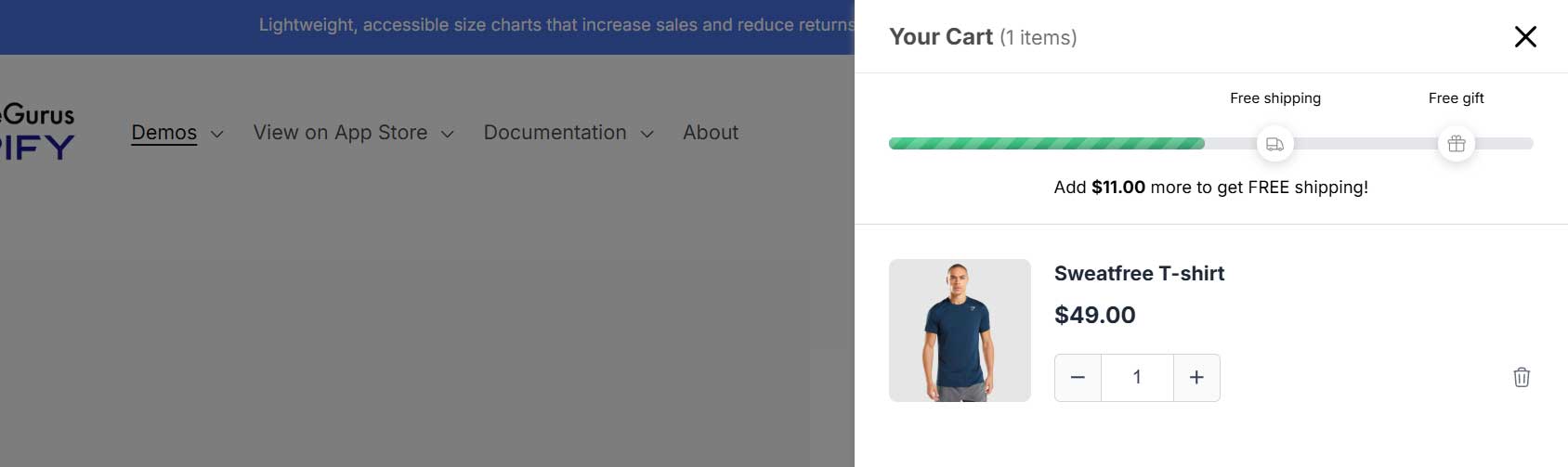Close the cart drawer with the X

[1525, 37]
